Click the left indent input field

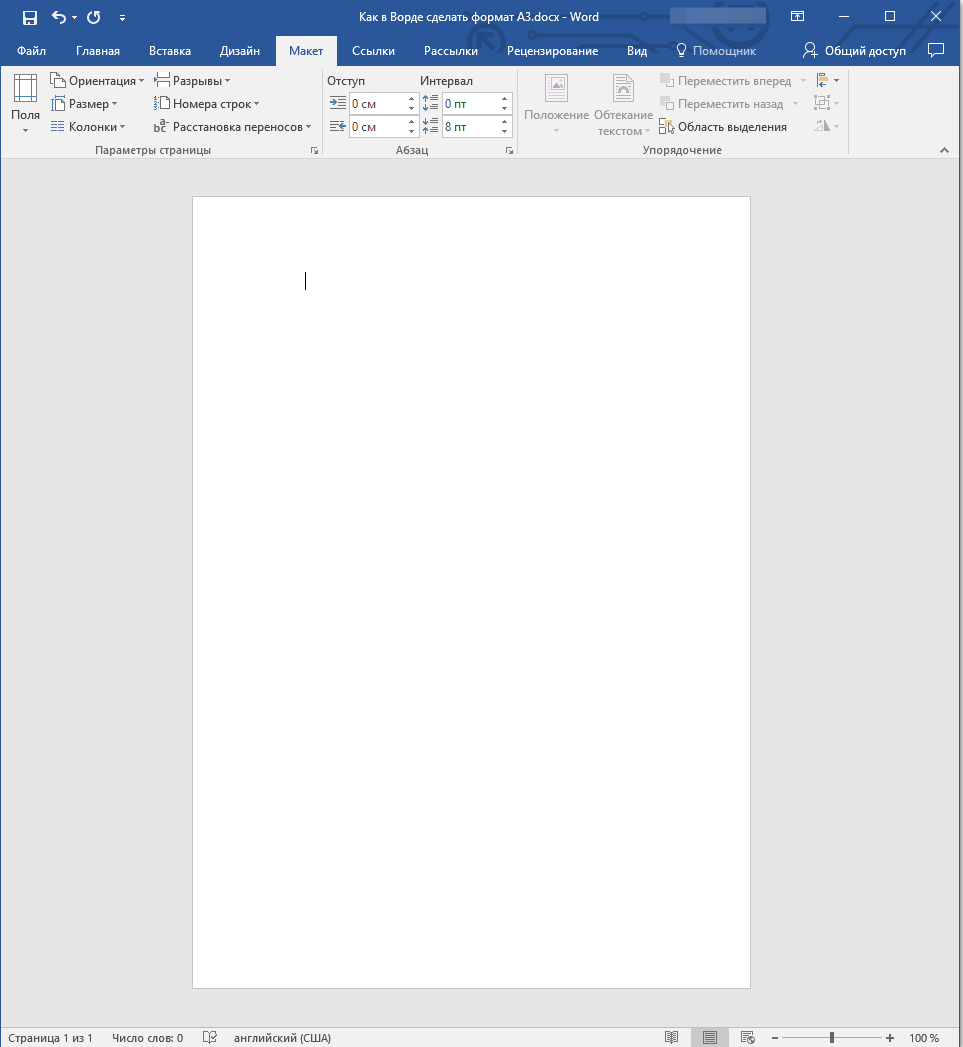[376, 104]
